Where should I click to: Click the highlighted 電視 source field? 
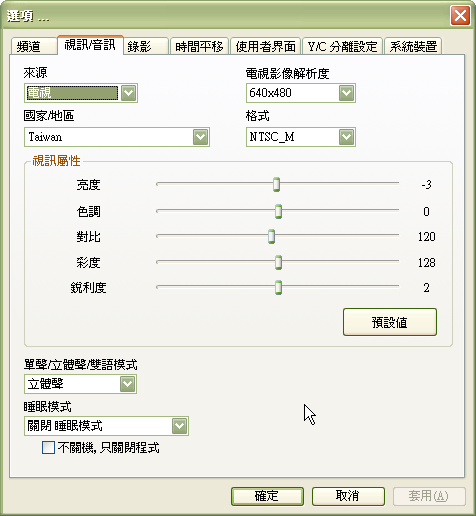click(x=72, y=93)
